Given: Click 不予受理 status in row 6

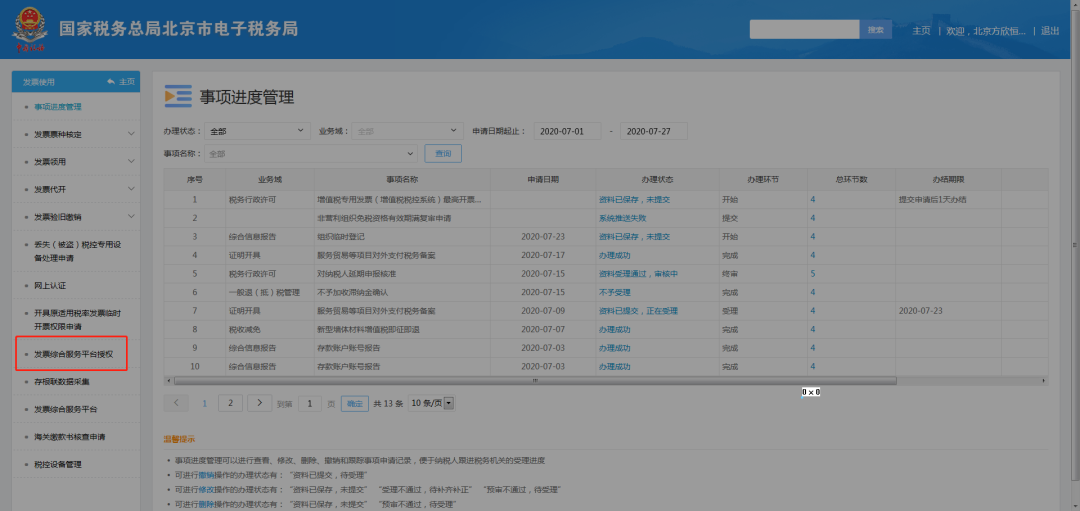Looking at the screenshot, I should coord(614,292).
